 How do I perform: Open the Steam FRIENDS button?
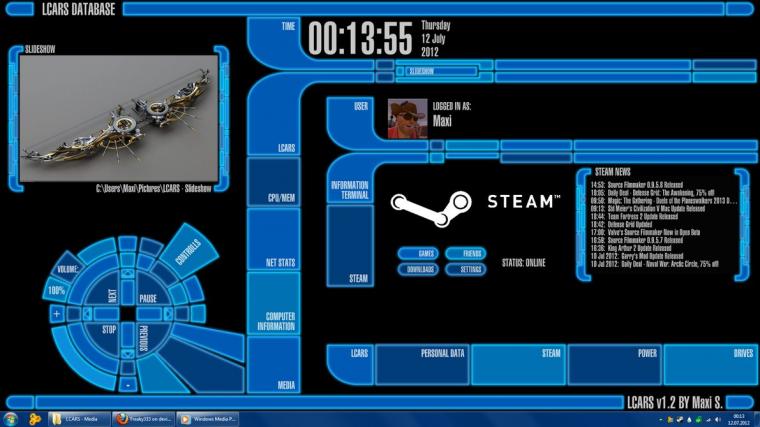[x=465, y=253]
